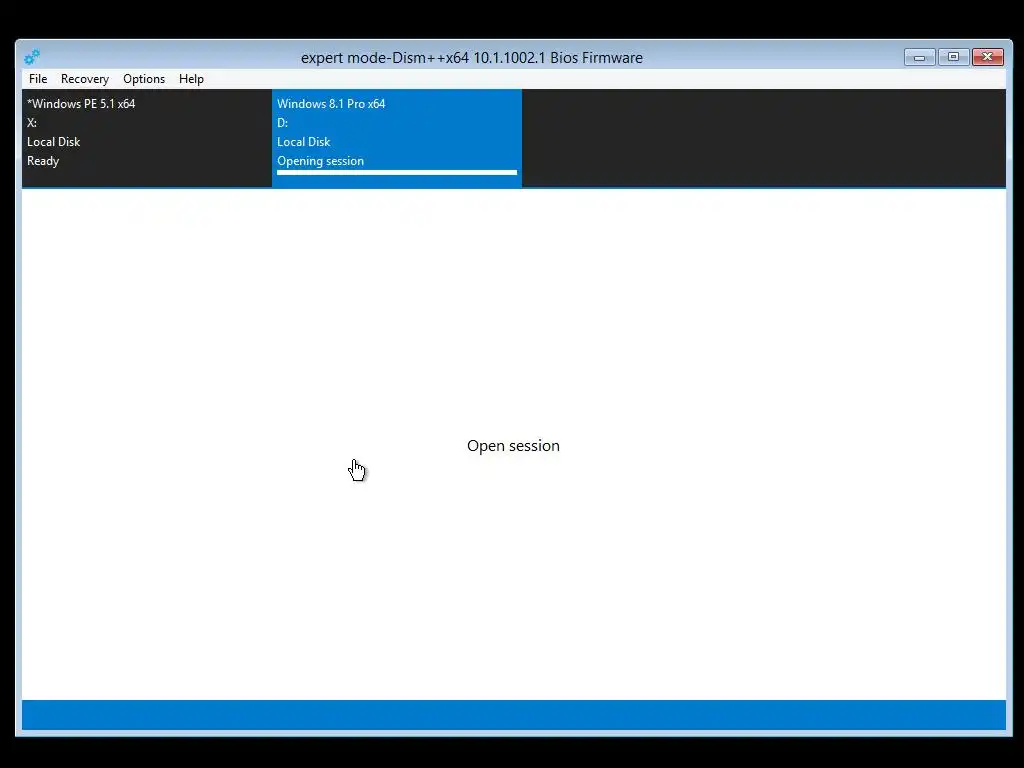Click Local Disk under Windows PE

(x=54, y=142)
